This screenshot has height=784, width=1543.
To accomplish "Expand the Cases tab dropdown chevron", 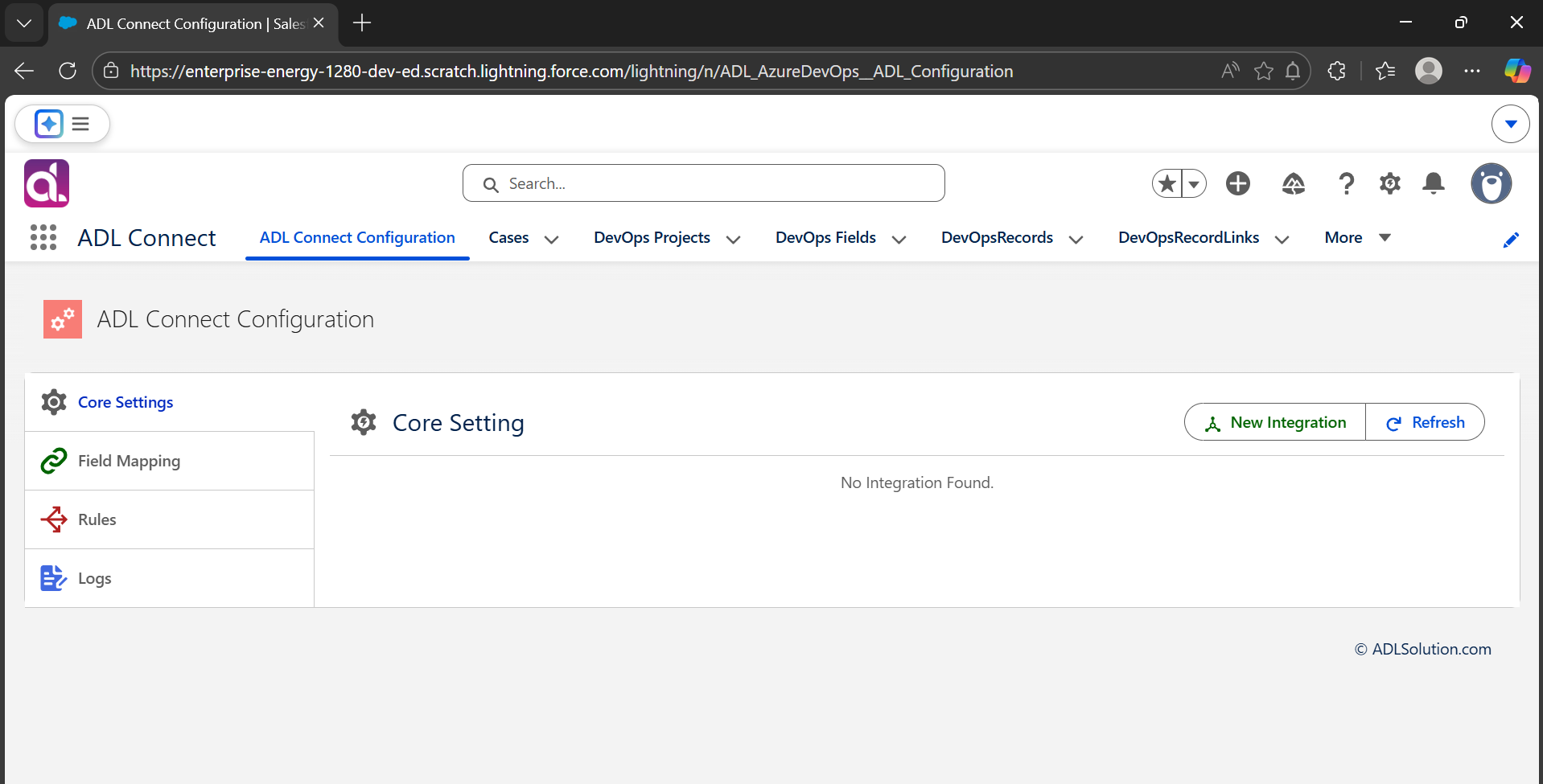I will [551, 239].
